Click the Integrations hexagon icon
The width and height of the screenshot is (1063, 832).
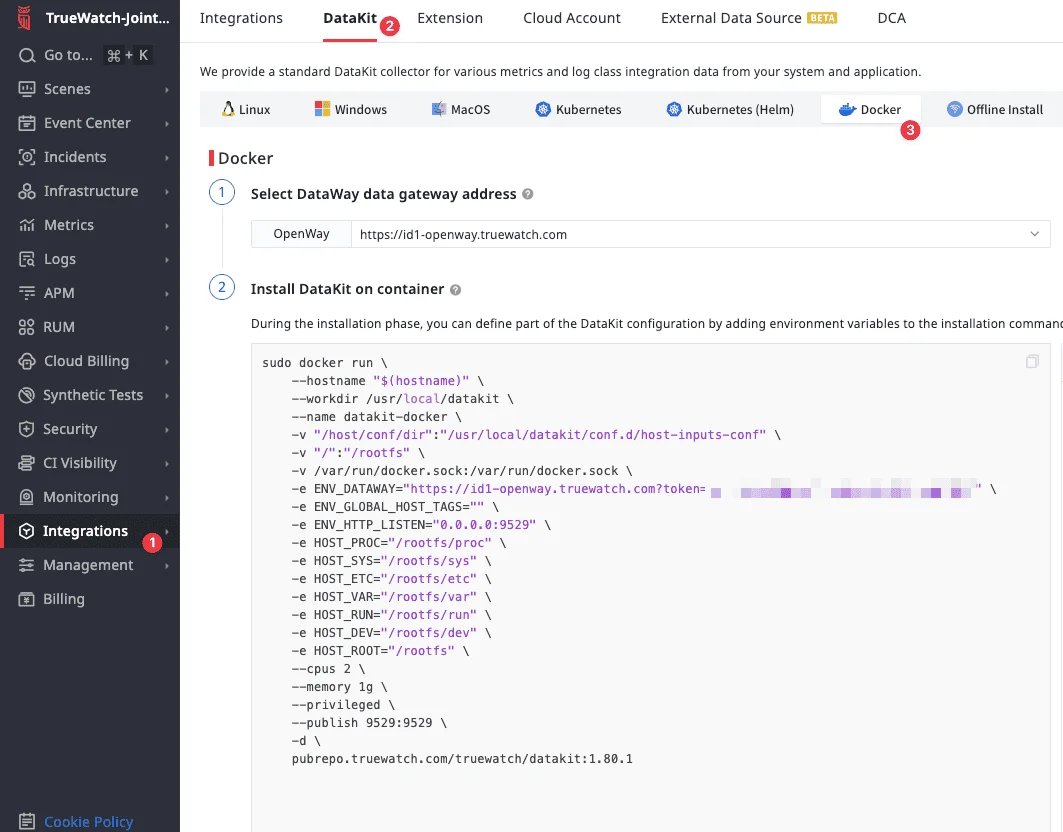coord(26,531)
